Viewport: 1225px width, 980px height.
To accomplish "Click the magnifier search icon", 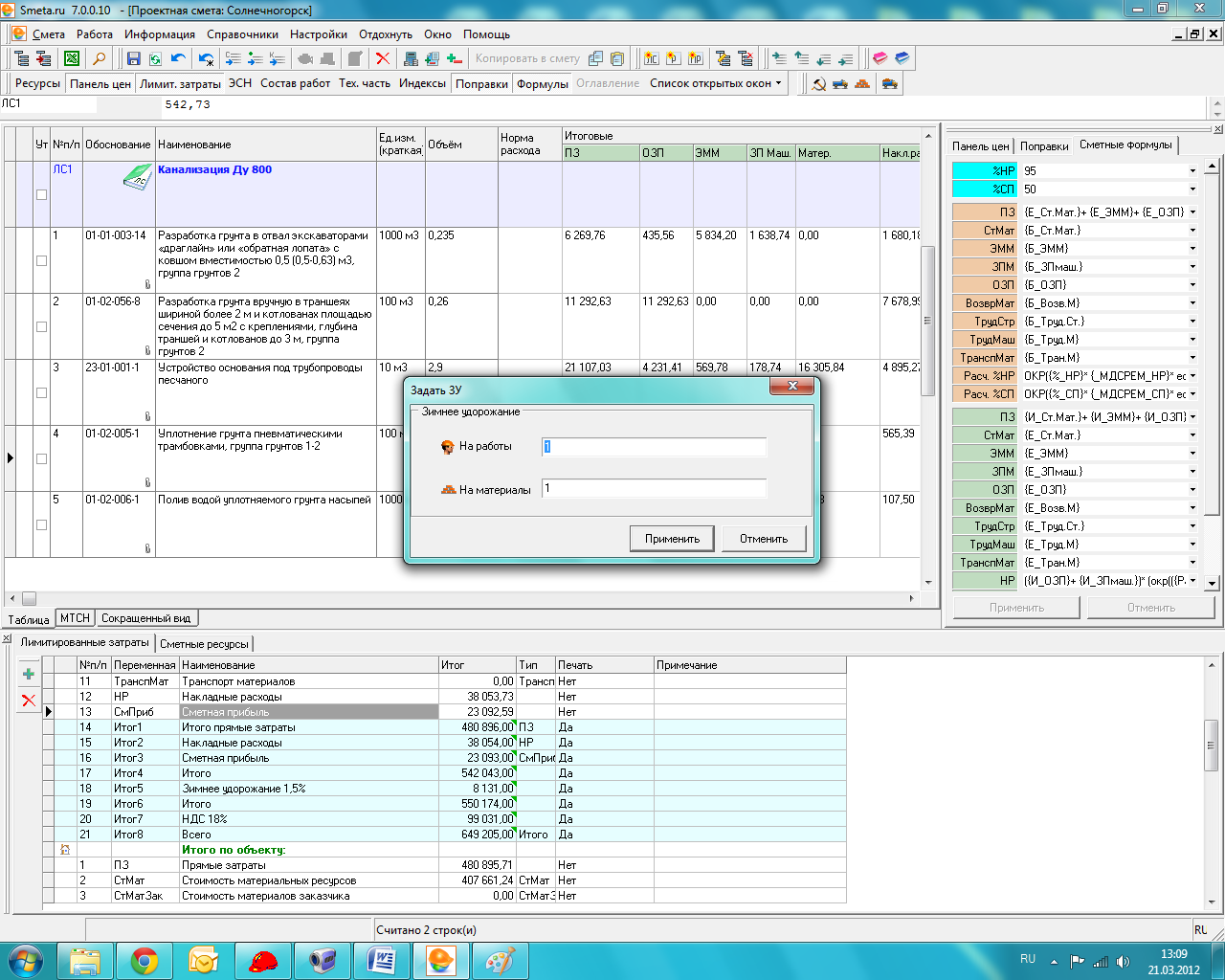I will pyautogui.click(x=99, y=59).
